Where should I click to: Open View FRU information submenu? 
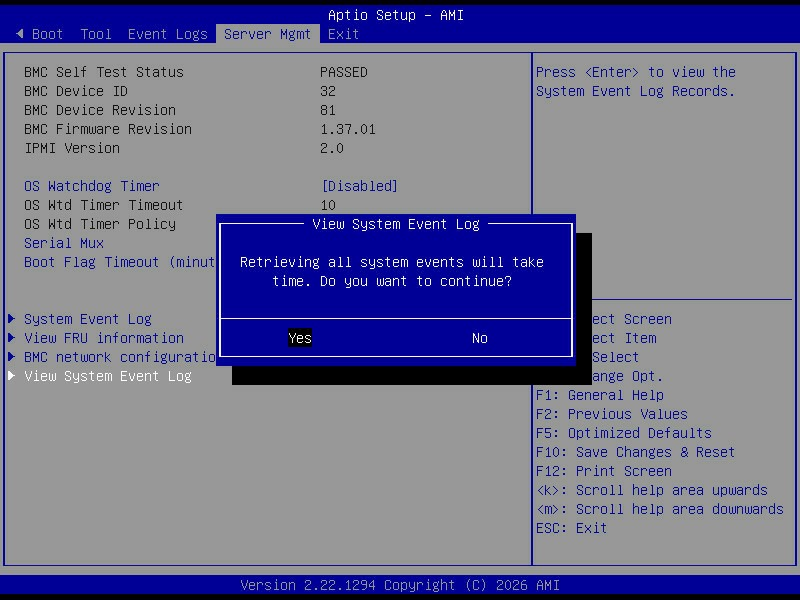(104, 338)
